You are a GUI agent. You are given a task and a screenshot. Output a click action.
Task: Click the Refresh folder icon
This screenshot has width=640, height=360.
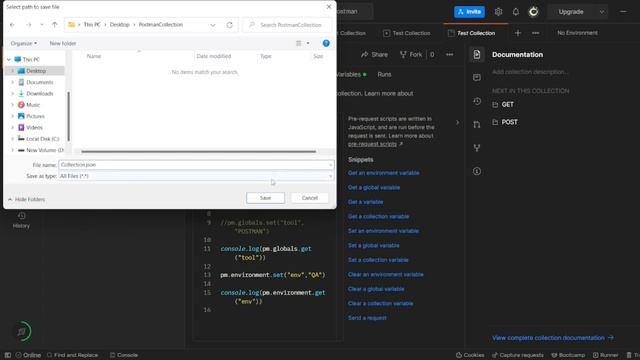[x=229, y=25]
